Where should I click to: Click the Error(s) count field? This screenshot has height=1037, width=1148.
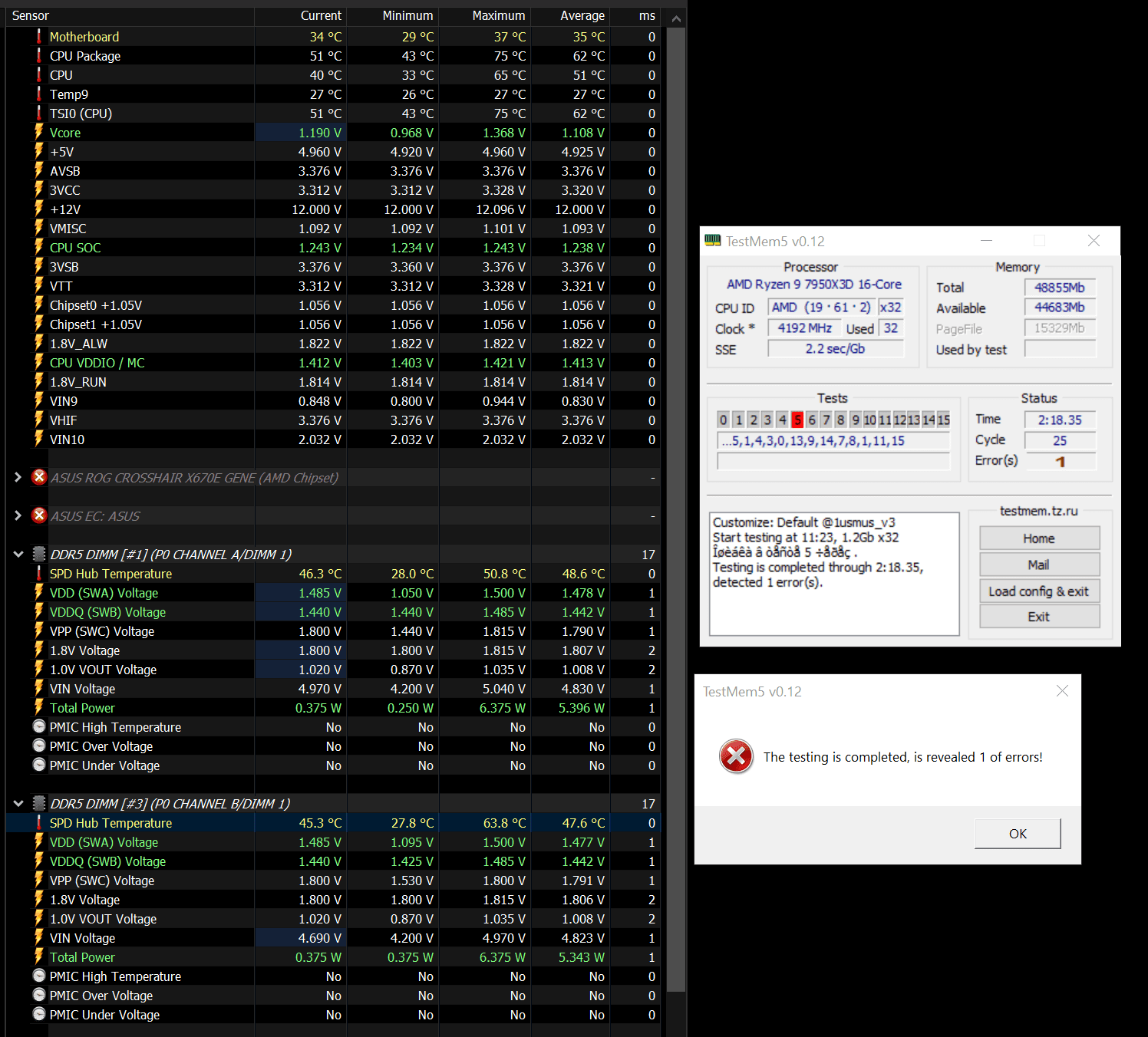1061,461
